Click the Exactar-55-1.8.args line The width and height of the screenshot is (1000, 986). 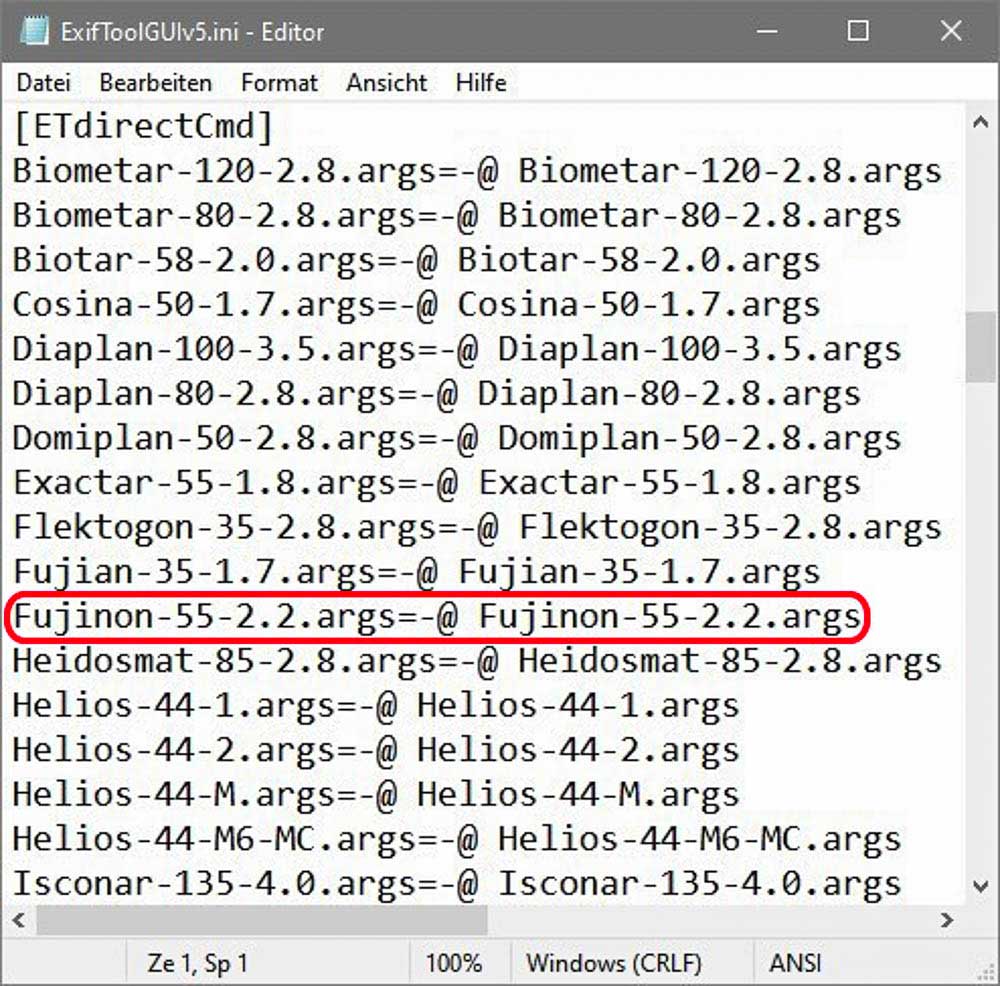click(436, 483)
